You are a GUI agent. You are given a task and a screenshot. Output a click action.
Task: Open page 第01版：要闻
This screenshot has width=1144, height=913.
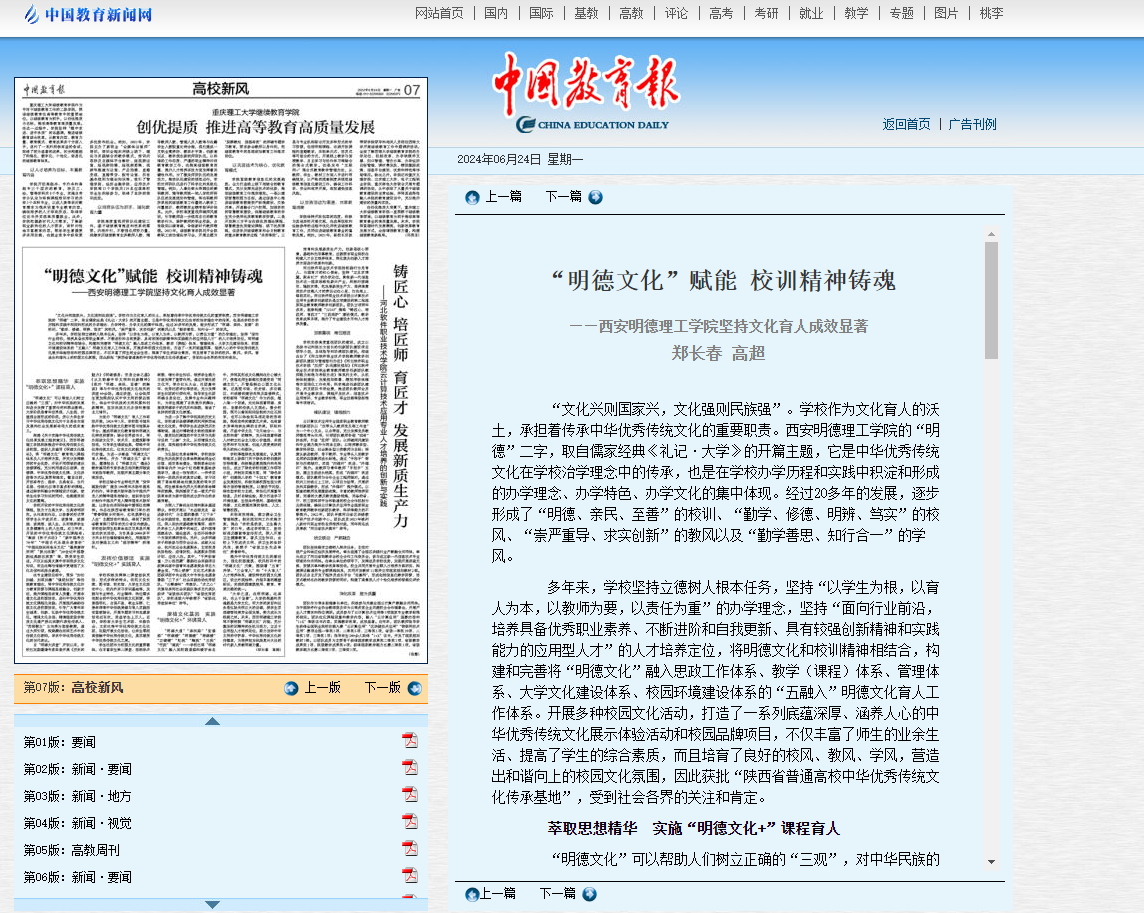[60, 742]
